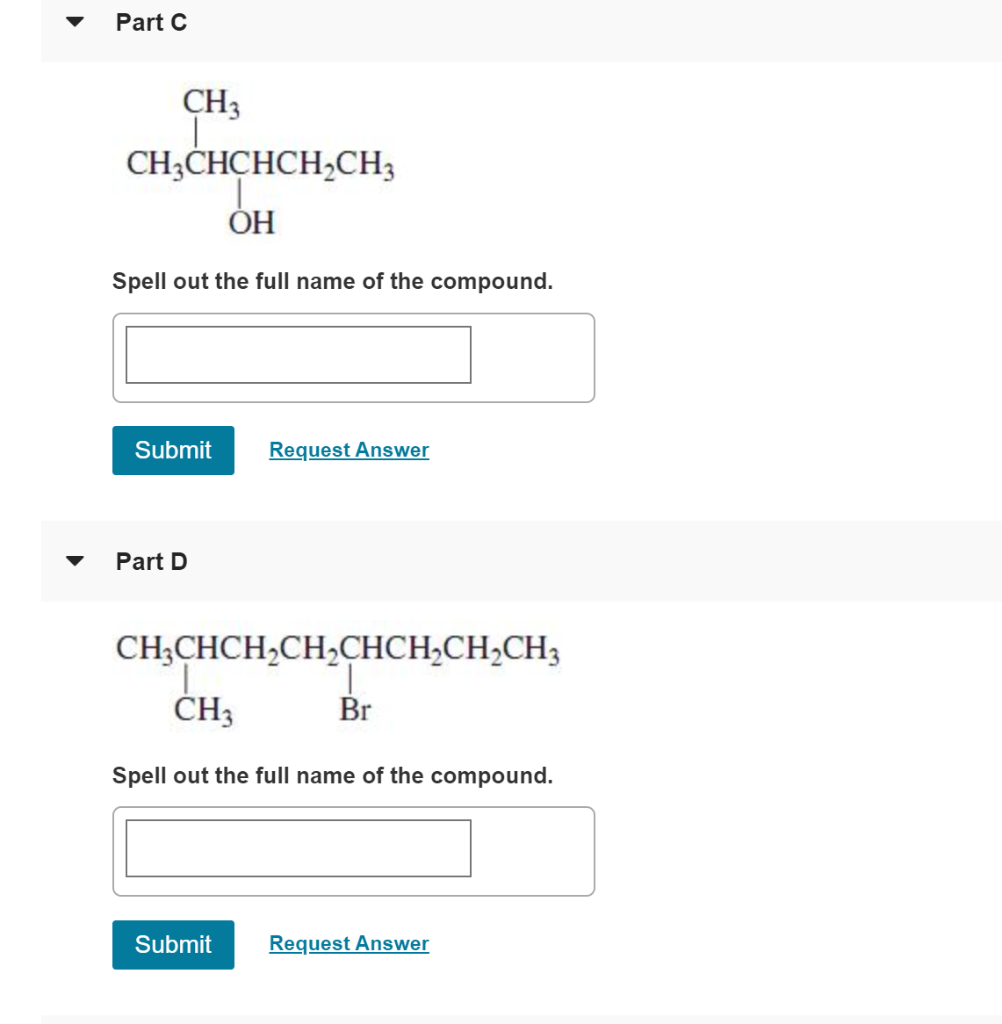Click the Part D section header
This screenshot has width=1002, height=1024.
coord(151,561)
